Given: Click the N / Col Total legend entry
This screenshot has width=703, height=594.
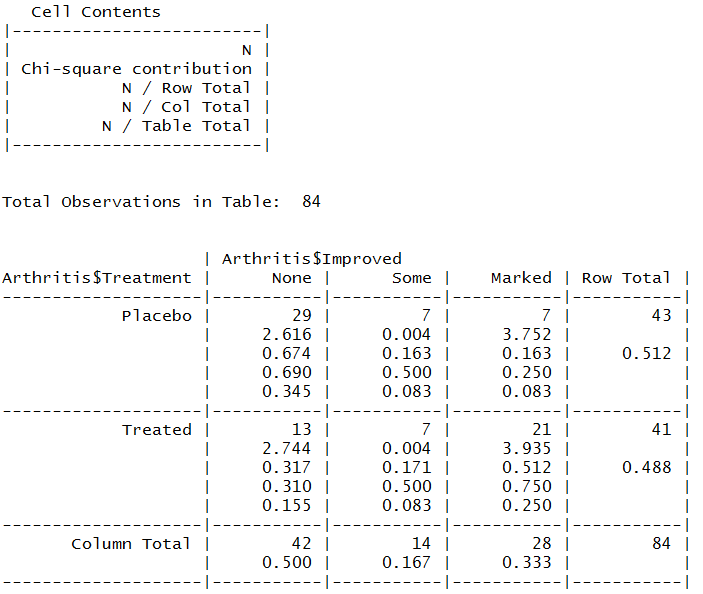Looking at the screenshot, I should click(186, 107).
